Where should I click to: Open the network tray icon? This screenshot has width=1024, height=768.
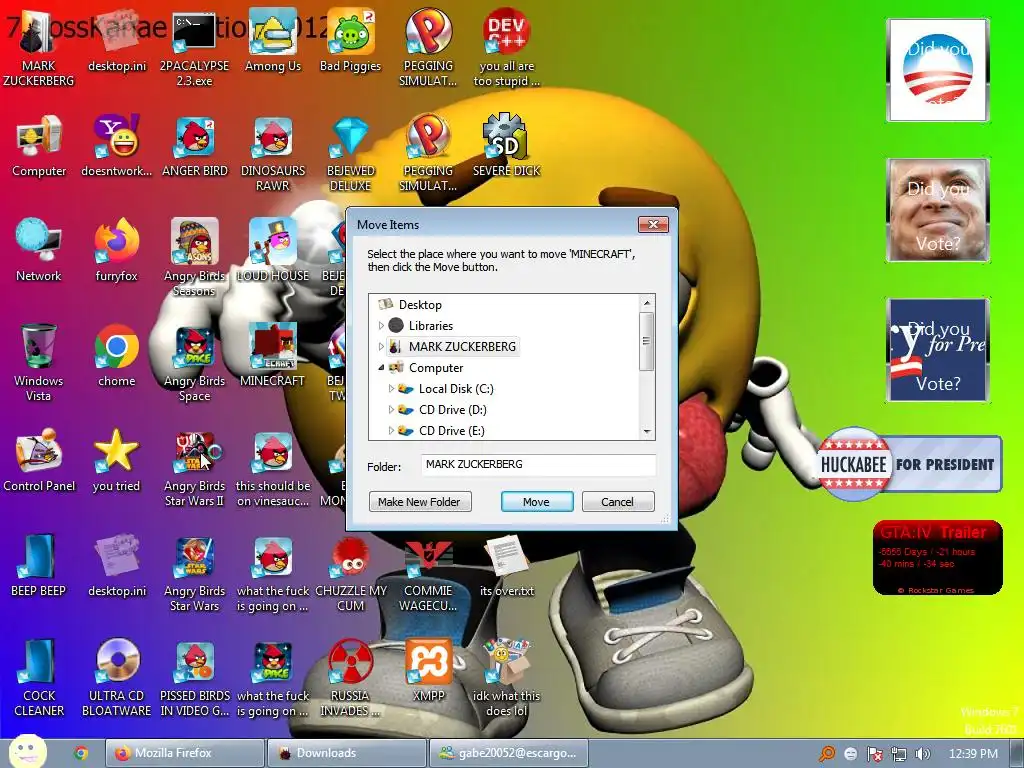899,754
